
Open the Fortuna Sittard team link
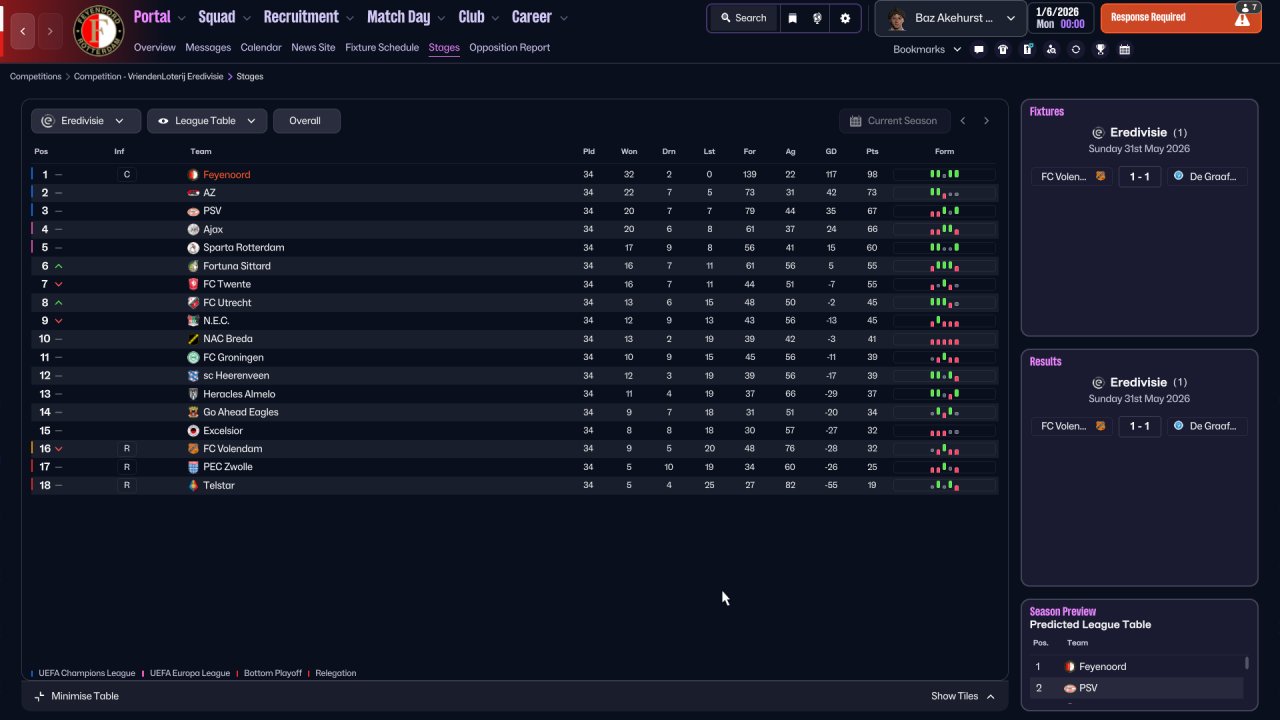(x=237, y=266)
